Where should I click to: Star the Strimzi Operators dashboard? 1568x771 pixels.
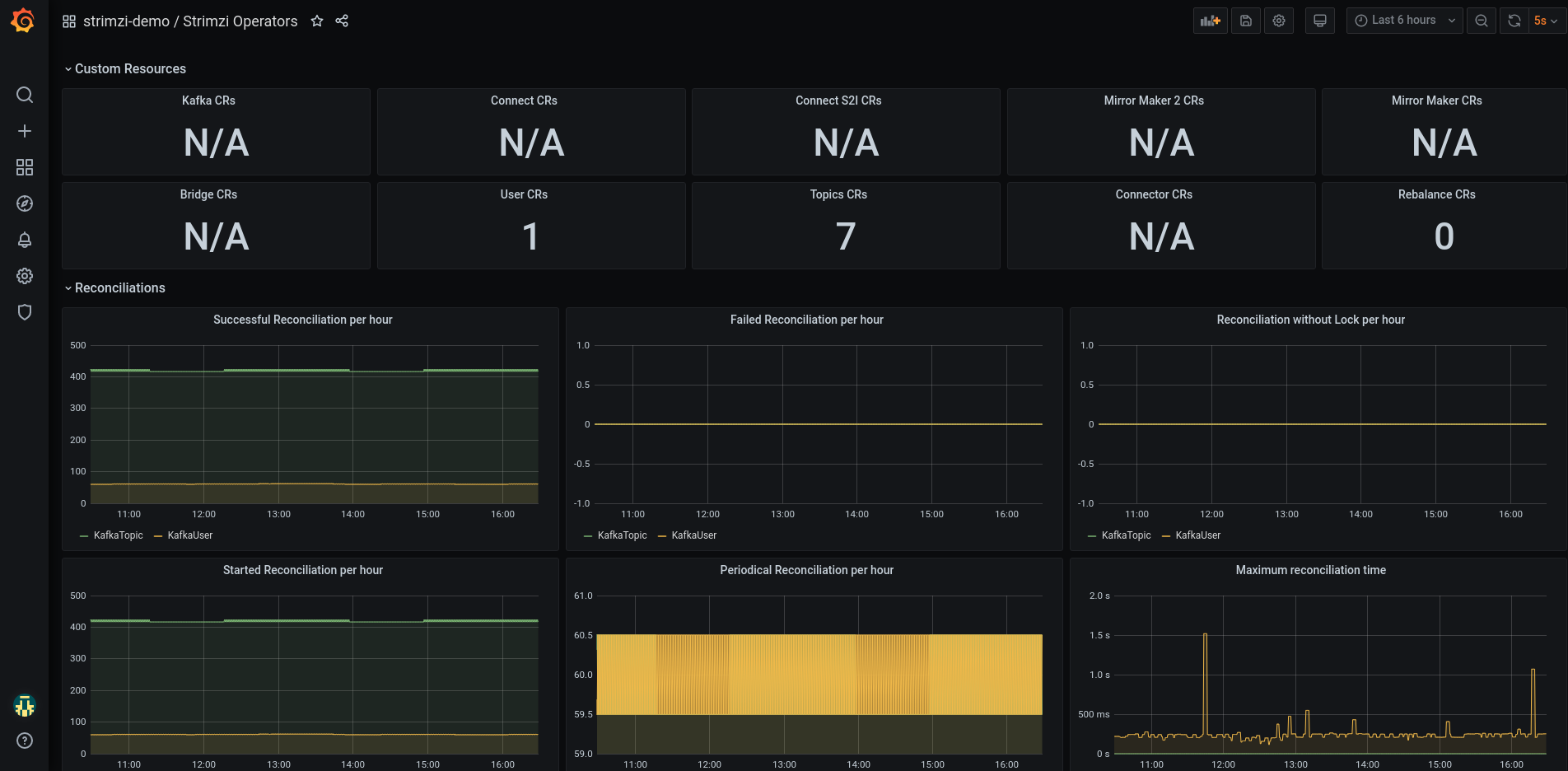317,21
